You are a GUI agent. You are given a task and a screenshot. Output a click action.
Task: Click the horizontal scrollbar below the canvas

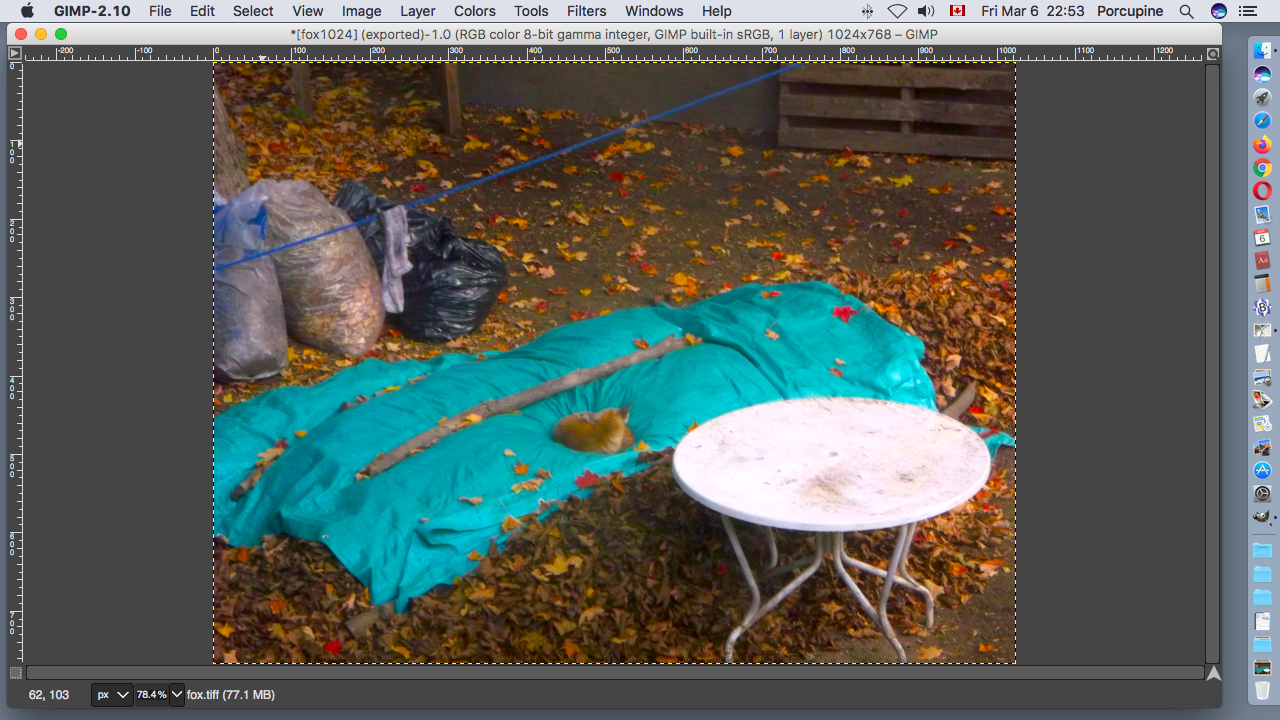(x=615, y=673)
